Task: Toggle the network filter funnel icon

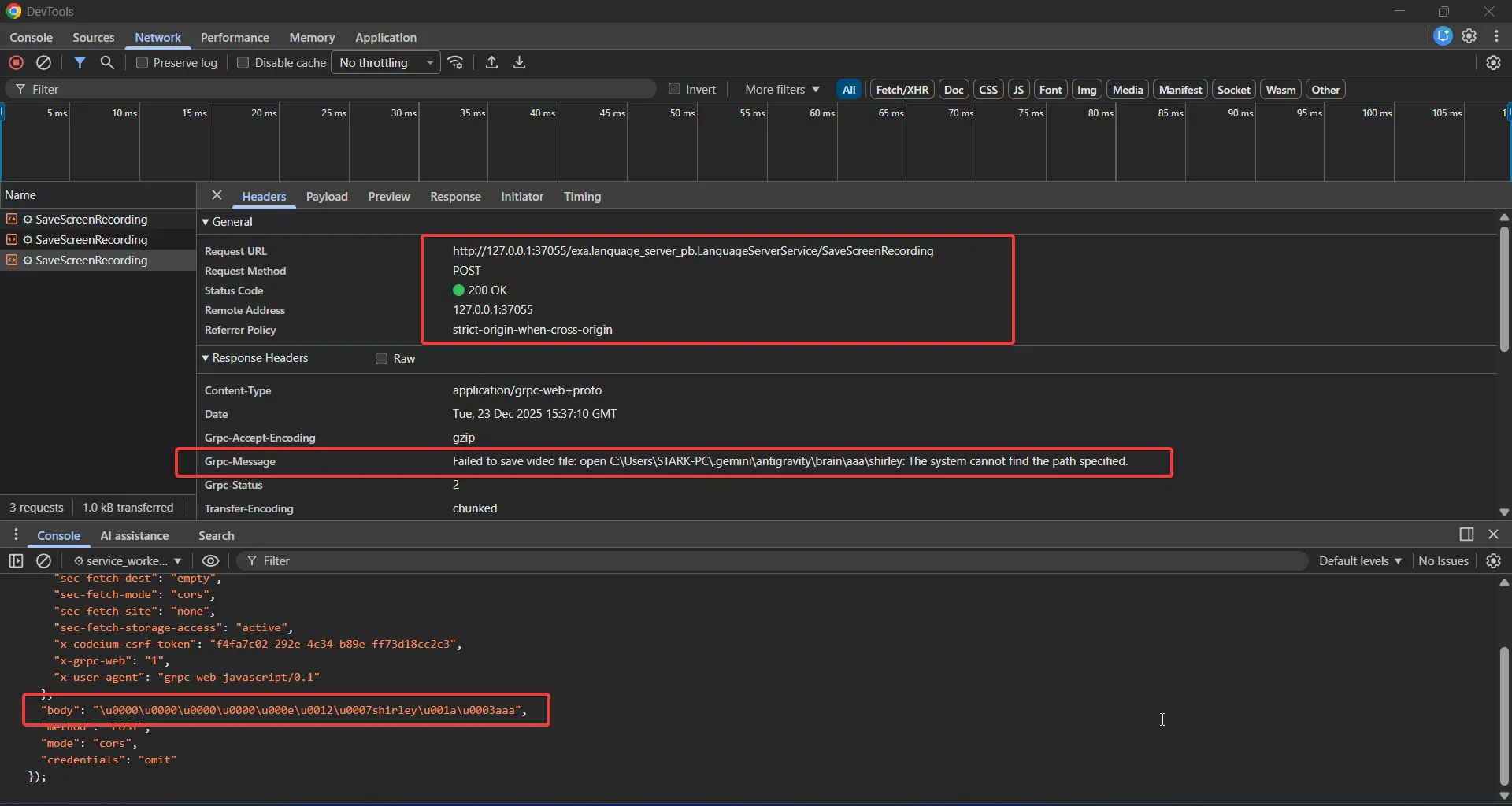Action: [x=80, y=63]
